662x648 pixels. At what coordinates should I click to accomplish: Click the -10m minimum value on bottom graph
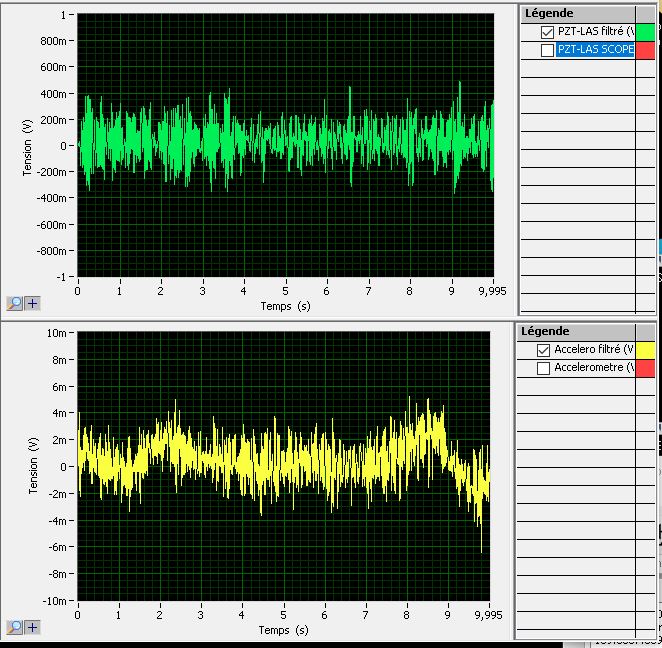tap(55, 601)
